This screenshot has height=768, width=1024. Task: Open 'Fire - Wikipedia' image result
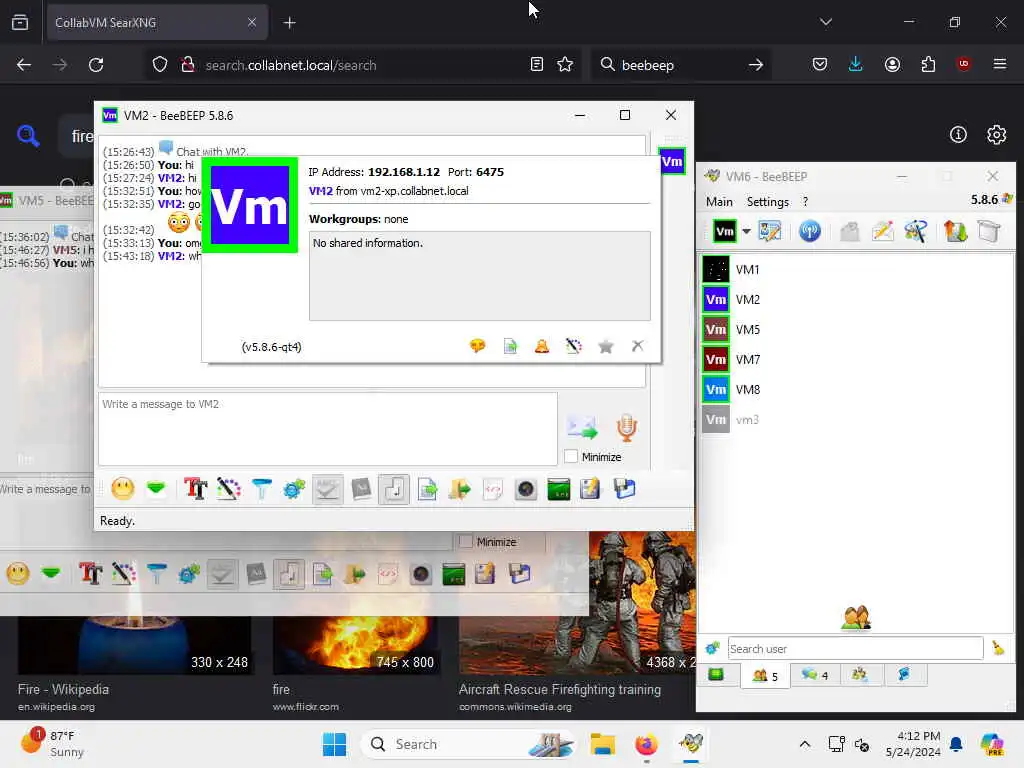pos(63,690)
